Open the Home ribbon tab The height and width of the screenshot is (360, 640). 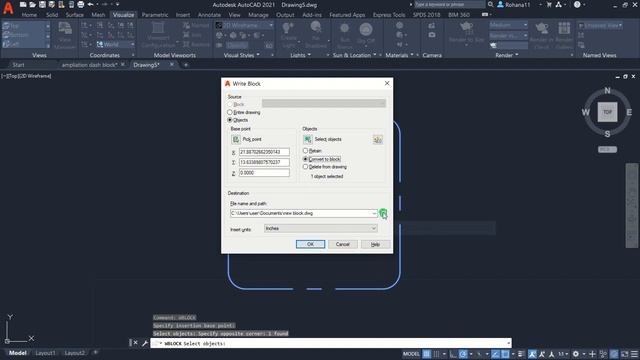click(29, 15)
